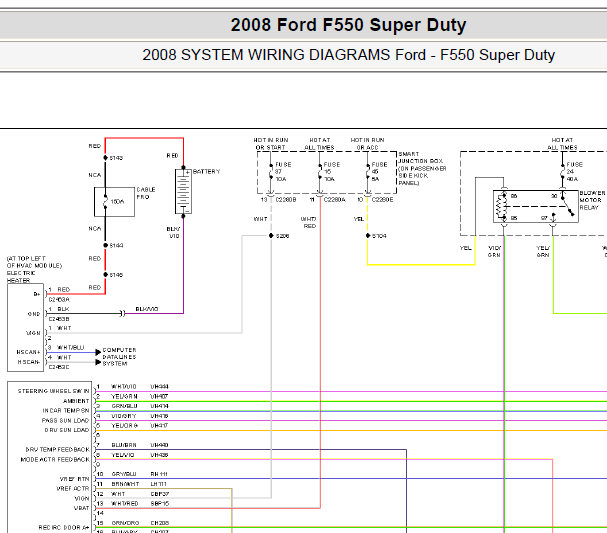Click the S145 splice label below S144

point(116,275)
